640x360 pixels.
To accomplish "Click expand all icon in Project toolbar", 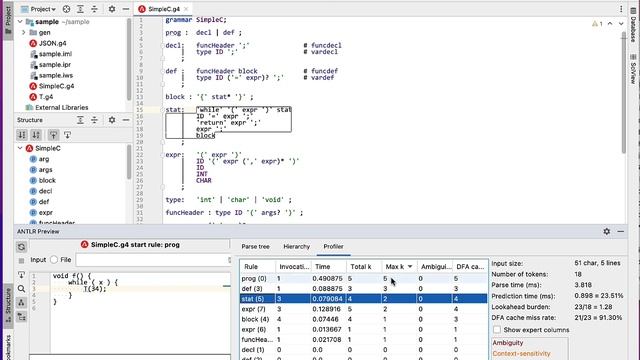I will coord(80,9).
